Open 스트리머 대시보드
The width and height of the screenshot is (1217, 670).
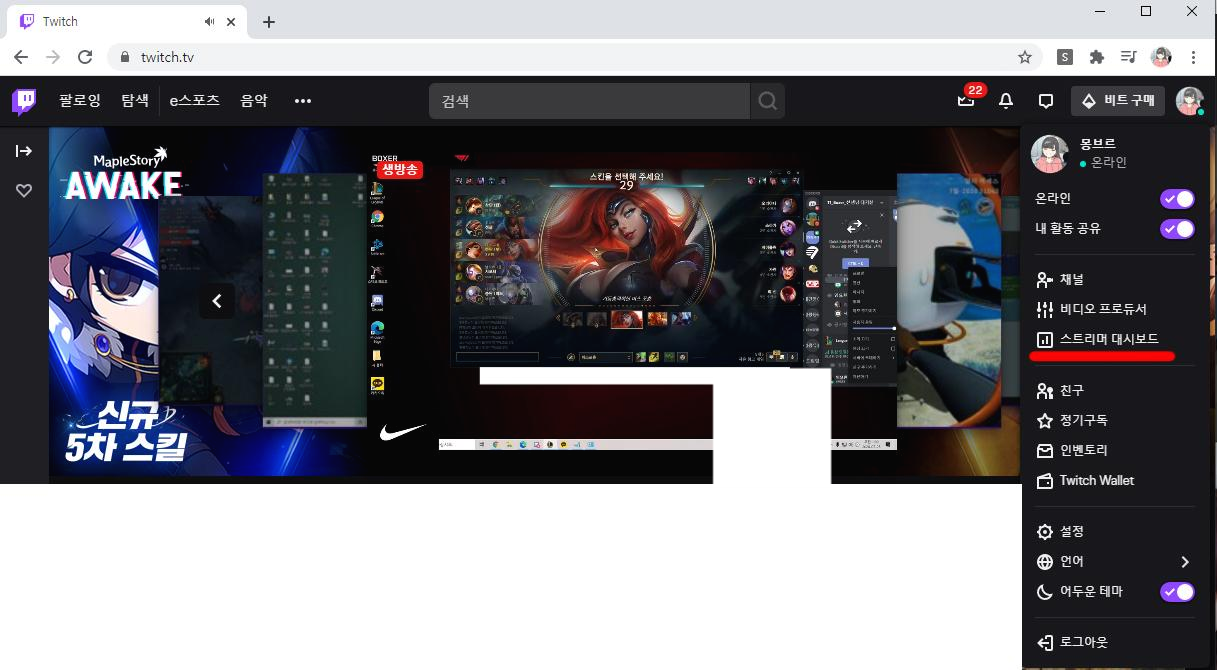pos(1114,340)
